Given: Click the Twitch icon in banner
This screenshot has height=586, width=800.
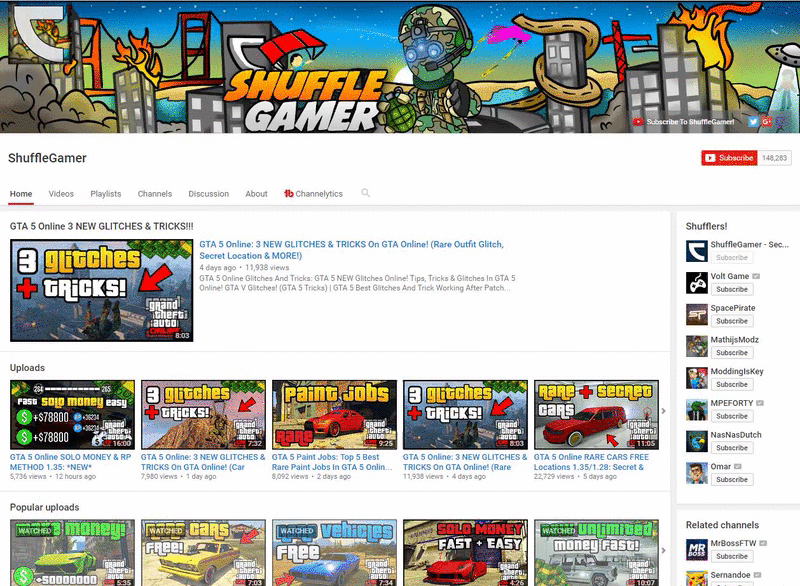Looking at the screenshot, I should 781,121.
